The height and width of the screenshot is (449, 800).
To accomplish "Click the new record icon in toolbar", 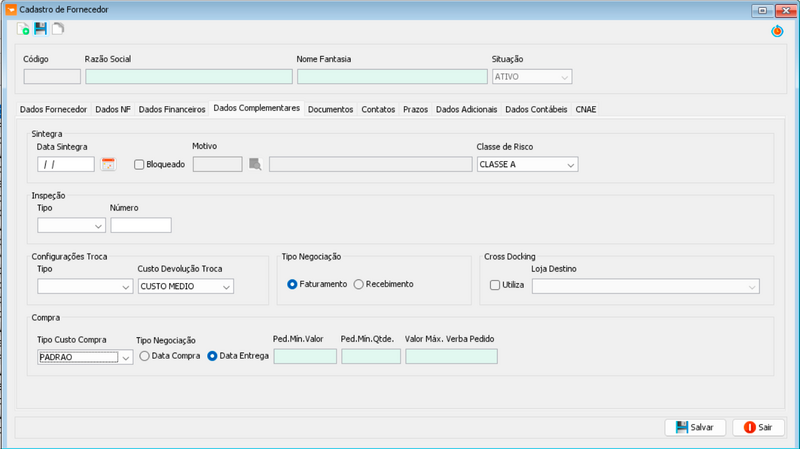I will click(23, 29).
